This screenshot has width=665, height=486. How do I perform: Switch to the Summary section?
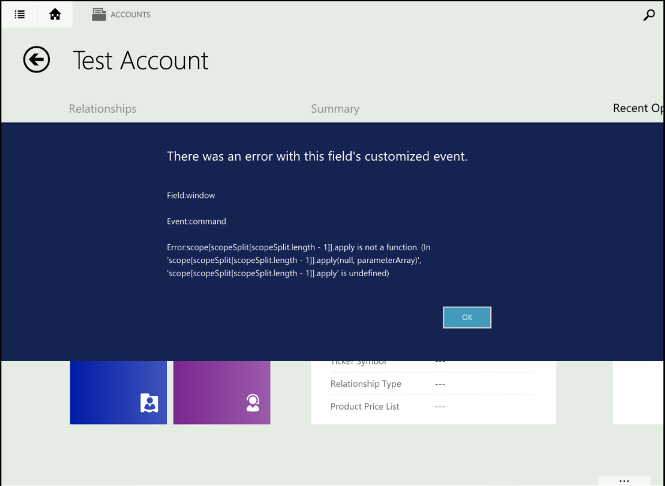[x=335, y=109]
